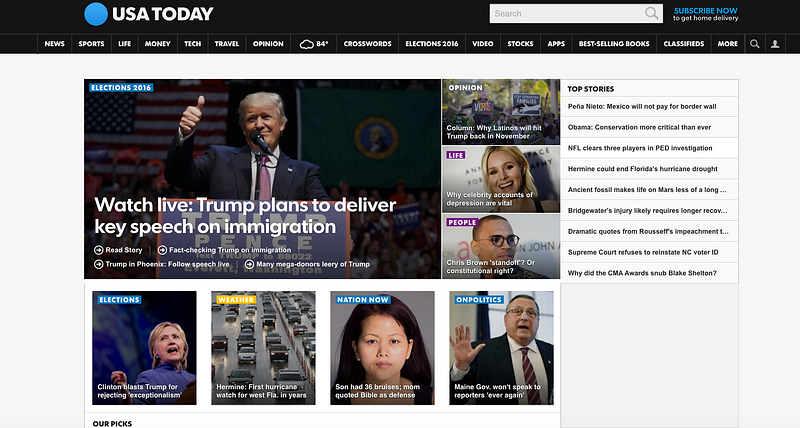Open Supreme Court NC voter ID story
This screenshot has width=800, height=428.
pos(643,253)
